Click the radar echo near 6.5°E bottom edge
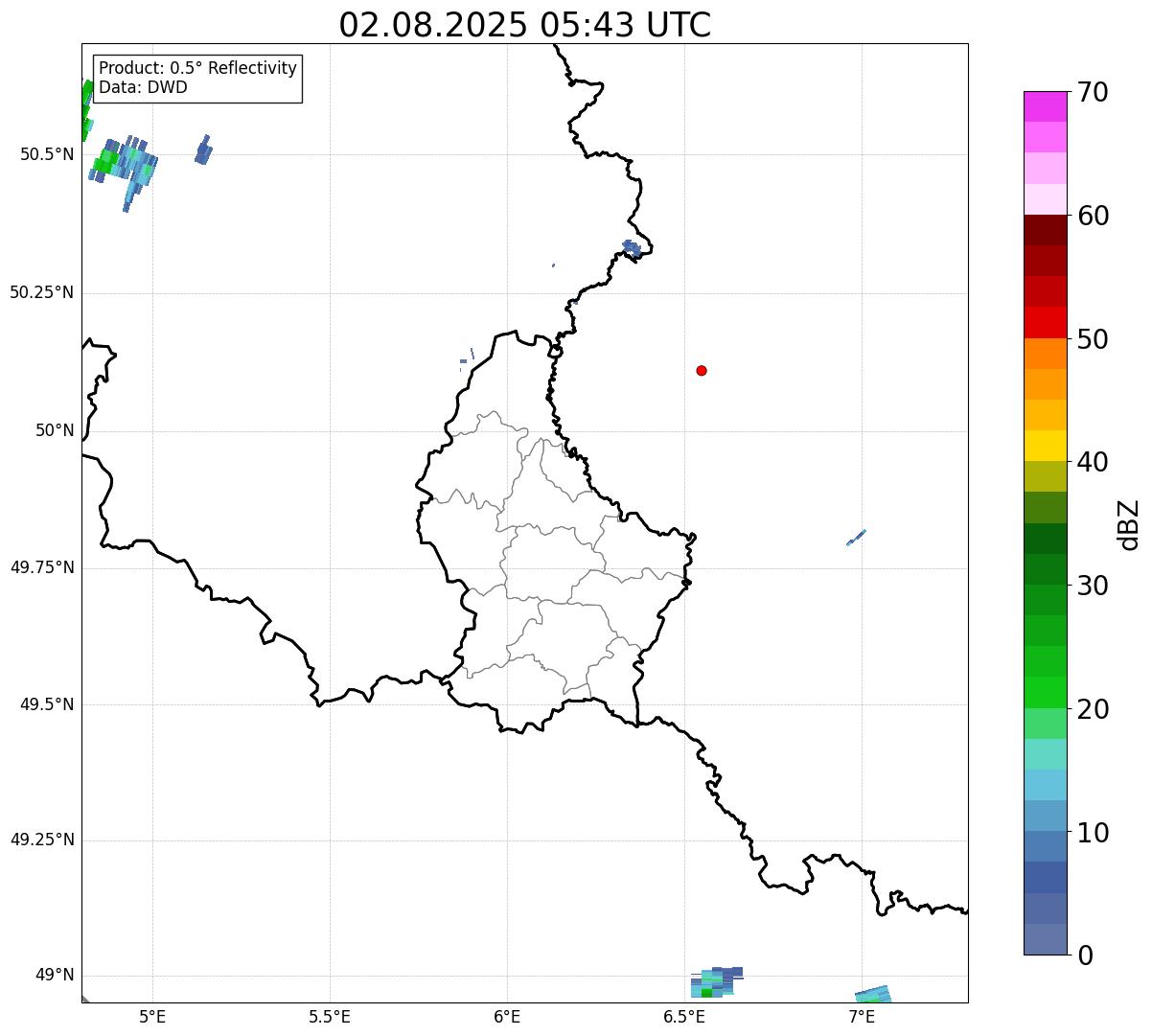This screenshot has width=1152, height=1036. point(715,983)
